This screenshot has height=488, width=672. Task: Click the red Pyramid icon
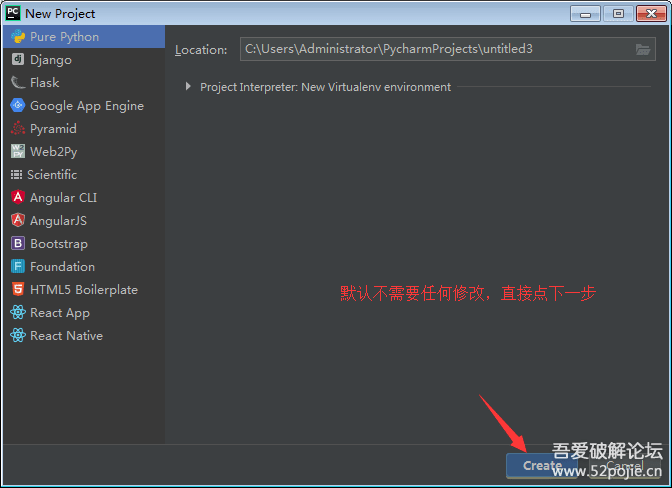[x=18, y=129]
